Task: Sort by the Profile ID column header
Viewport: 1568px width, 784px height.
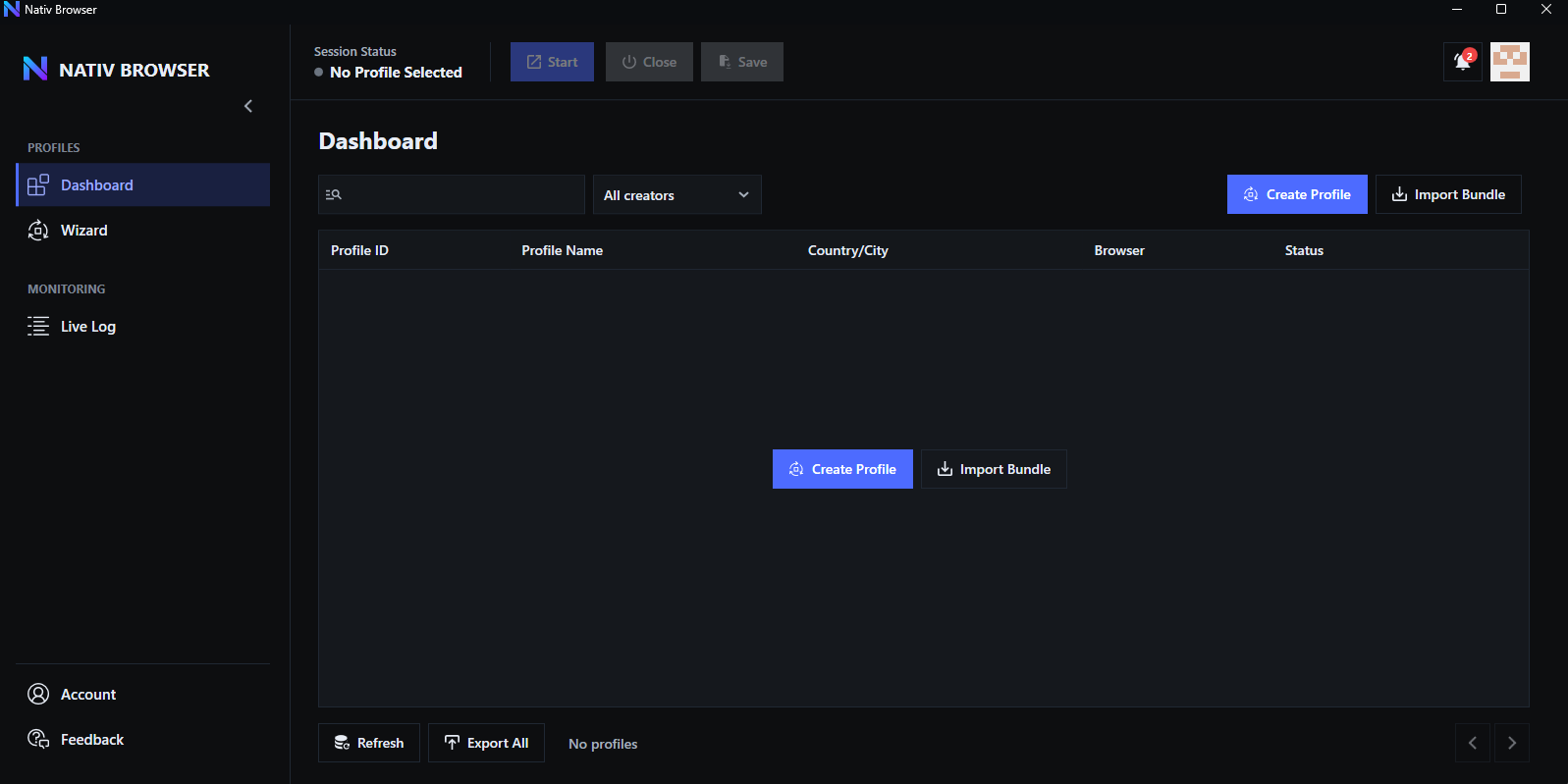Action: coord(359,250)
